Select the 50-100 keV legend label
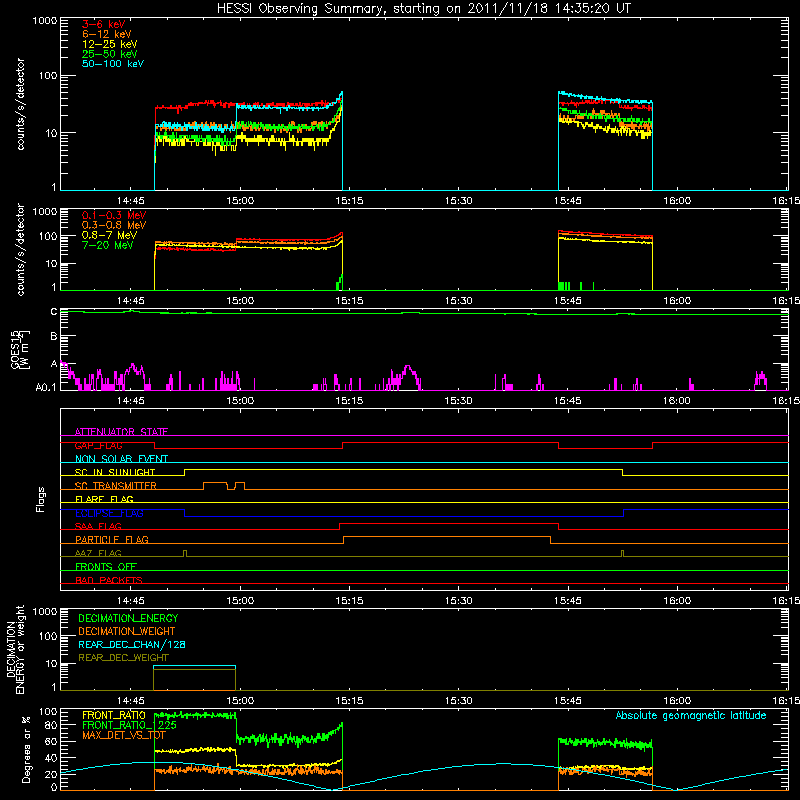 [113, 64]
